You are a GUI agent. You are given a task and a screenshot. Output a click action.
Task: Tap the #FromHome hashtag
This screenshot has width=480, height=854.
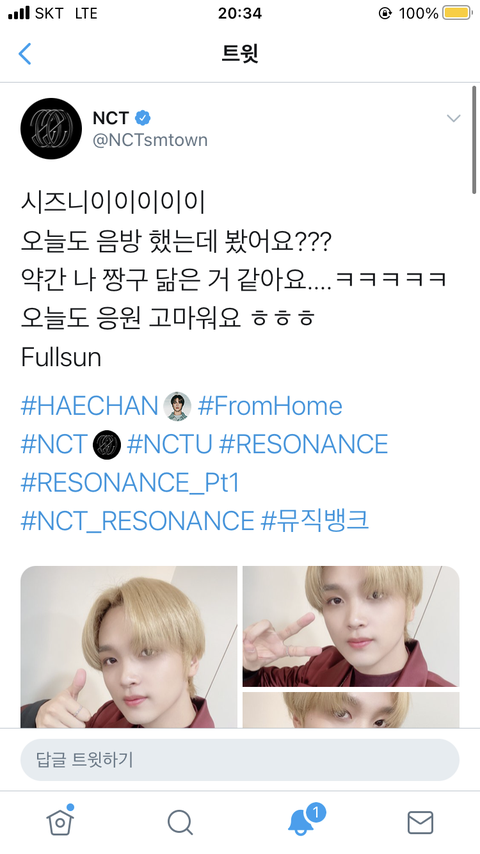pyautogui.click(x=270, y=406)
